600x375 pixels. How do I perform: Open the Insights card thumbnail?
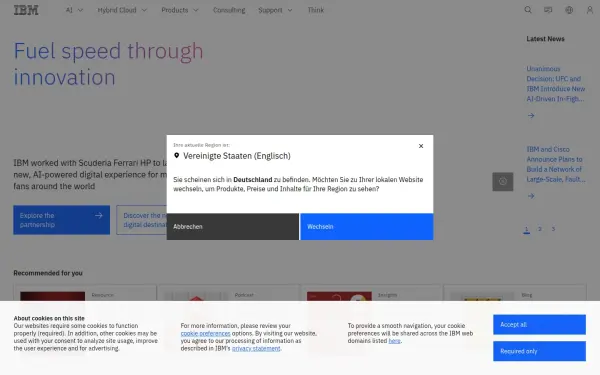(x=339, y=297)
